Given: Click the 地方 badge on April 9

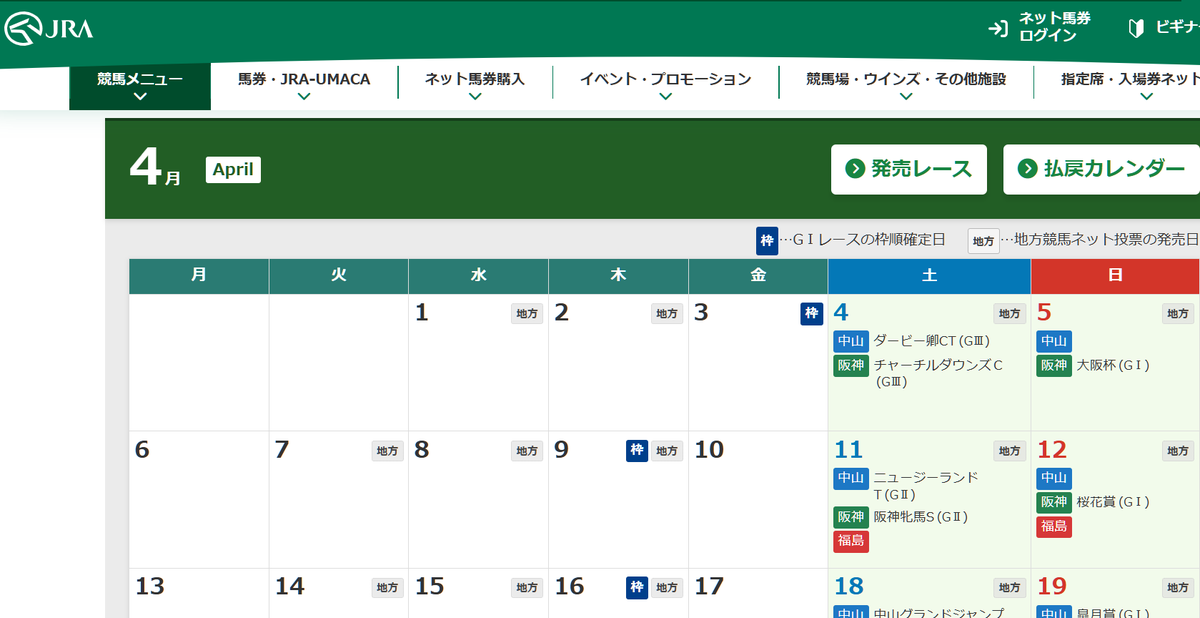Looking at the screenshot, I should [667, 451].
